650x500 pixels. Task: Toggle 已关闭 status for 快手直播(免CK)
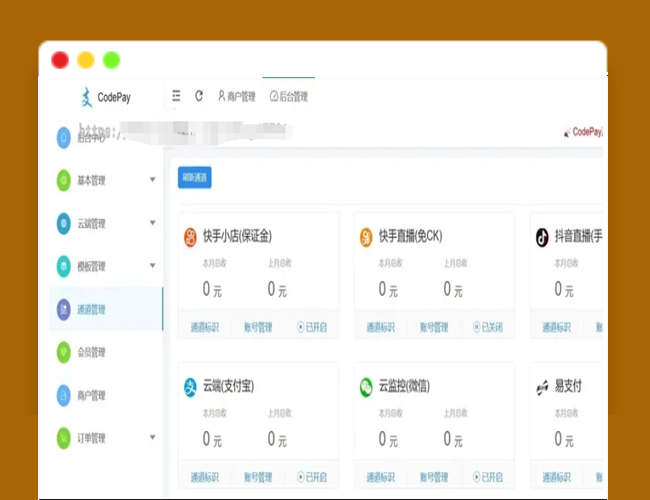pos(488,327)
